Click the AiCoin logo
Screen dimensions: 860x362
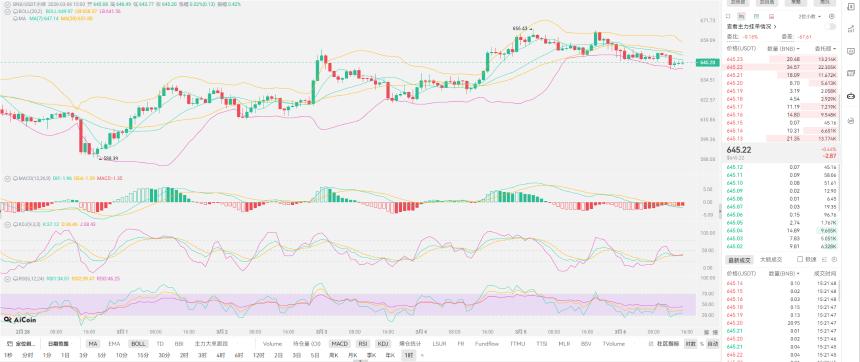click(x=20, y=319)
